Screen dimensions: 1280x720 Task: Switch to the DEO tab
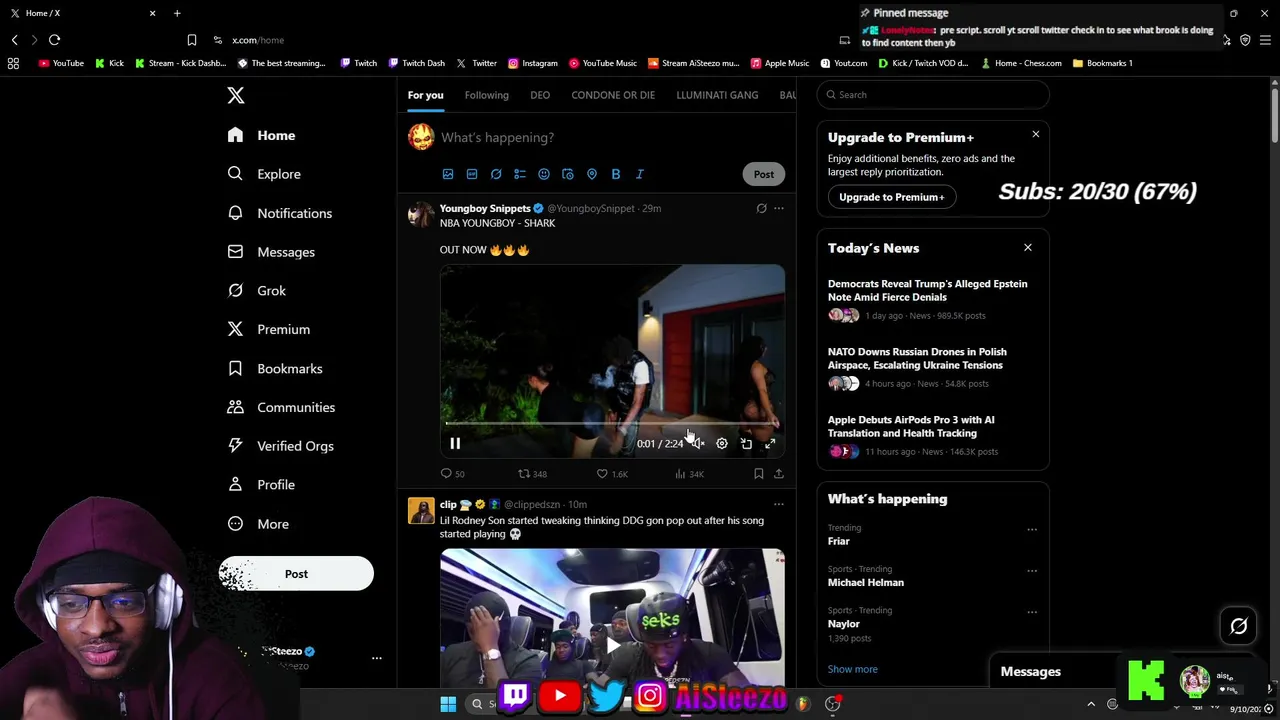tap(540, 95)
